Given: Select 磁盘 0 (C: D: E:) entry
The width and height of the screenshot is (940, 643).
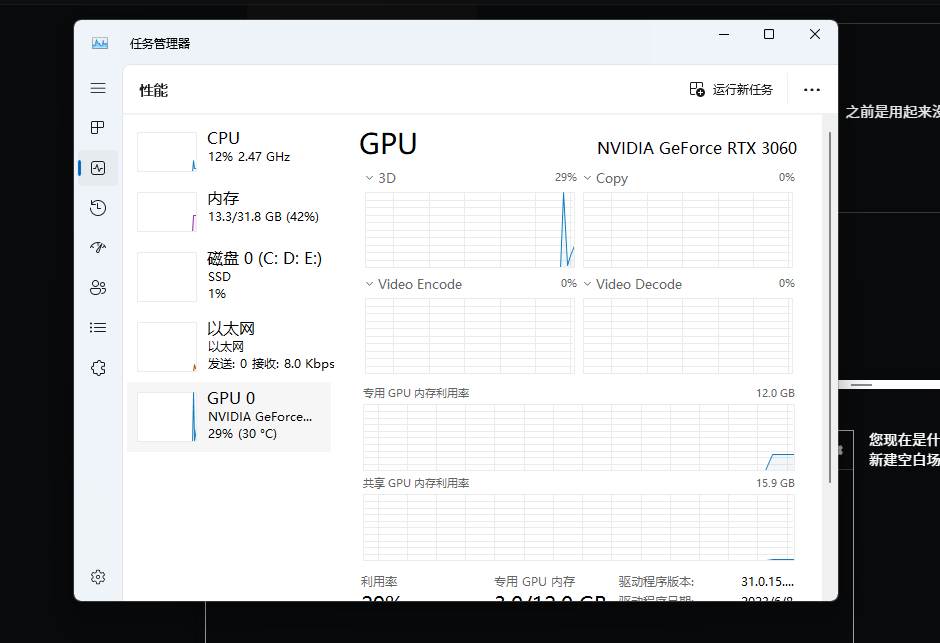Looking at the screenshot, I should tap(229, 277).
